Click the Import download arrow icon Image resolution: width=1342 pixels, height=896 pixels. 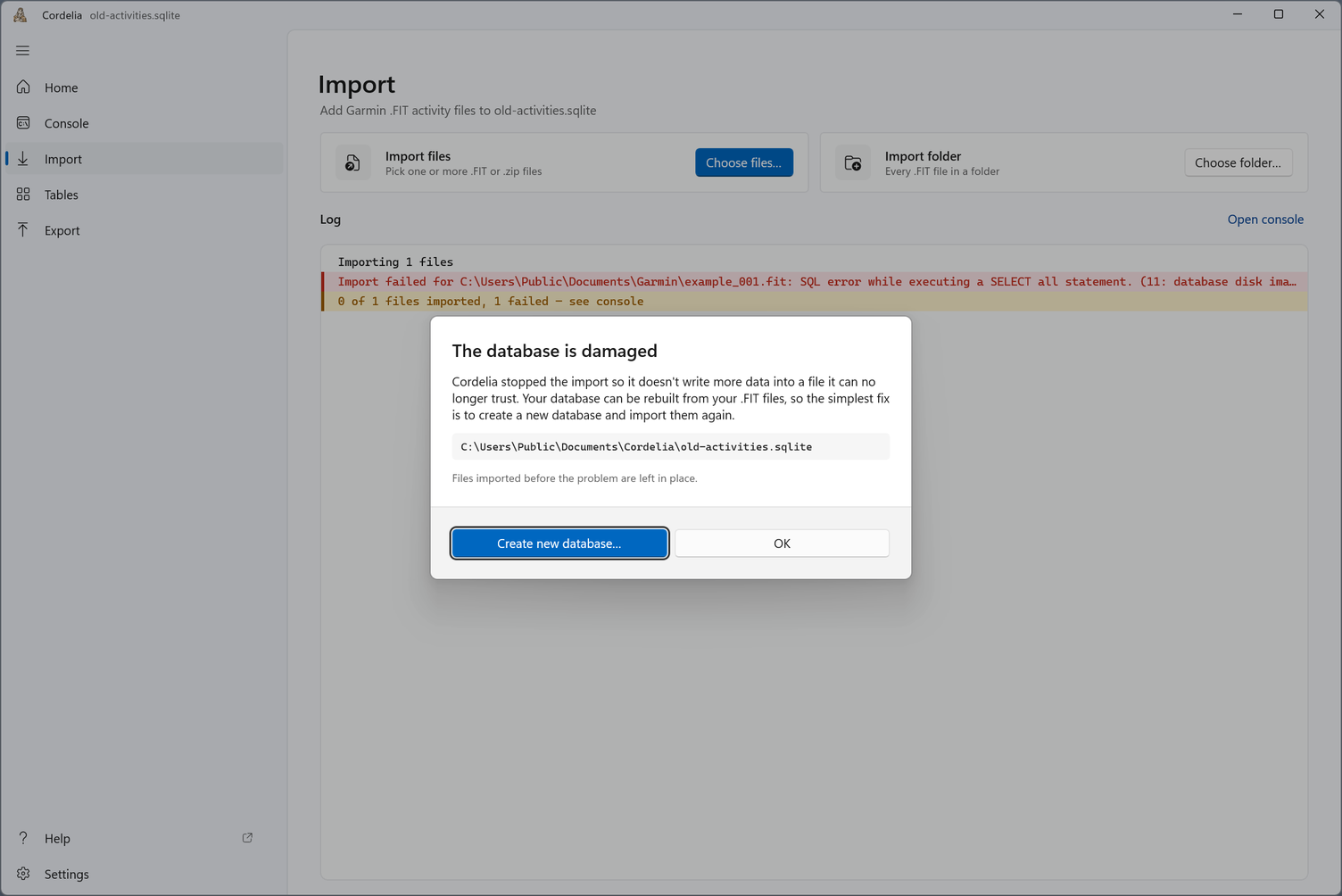[23, 159]
